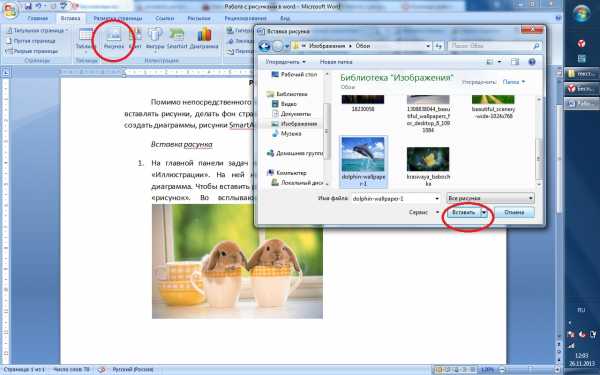Expand the Вставить button dropdown arrow
The height and width of the screenshot is (375, 600).
pos(484,212)
